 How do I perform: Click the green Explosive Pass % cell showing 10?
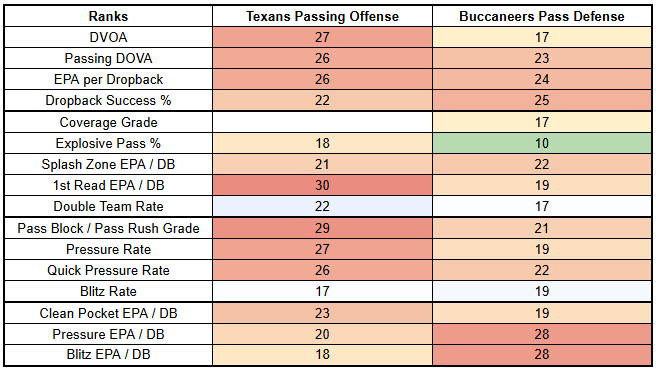542,143
